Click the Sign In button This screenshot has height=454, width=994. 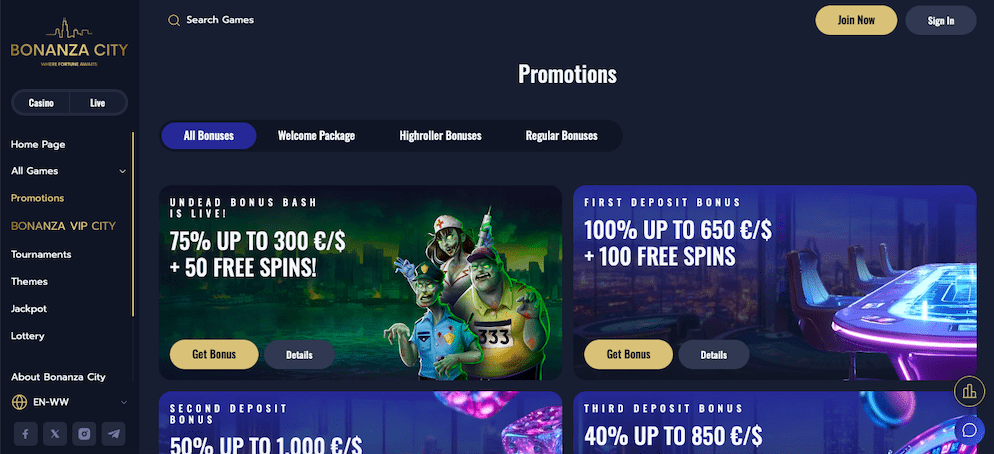click(941, 20)
